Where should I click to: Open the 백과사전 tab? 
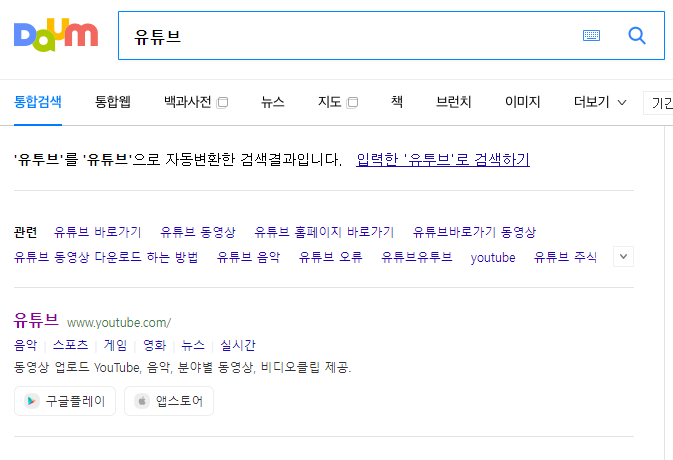(x=188, y=102)
